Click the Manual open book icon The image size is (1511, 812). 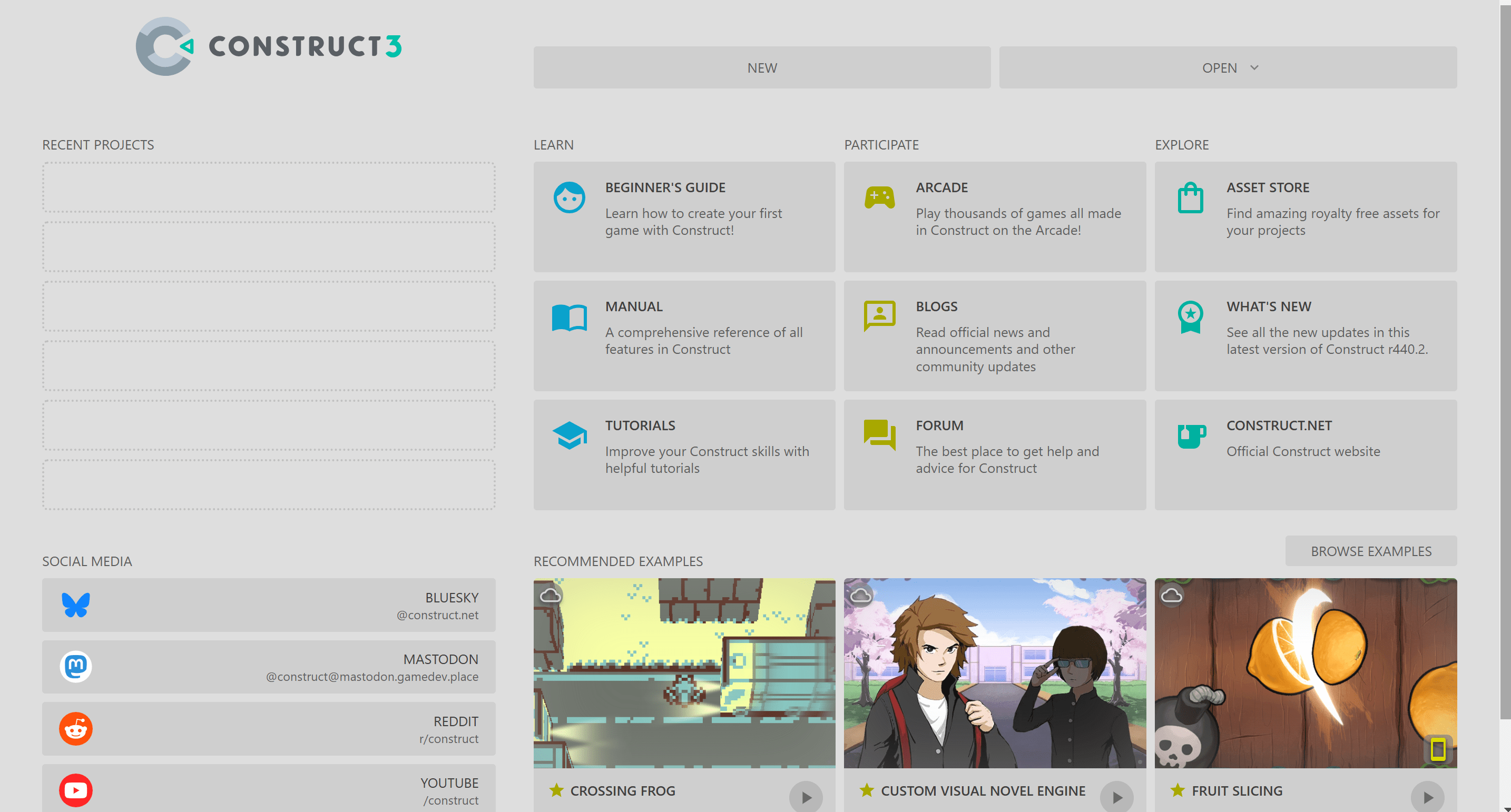[569, 317]
